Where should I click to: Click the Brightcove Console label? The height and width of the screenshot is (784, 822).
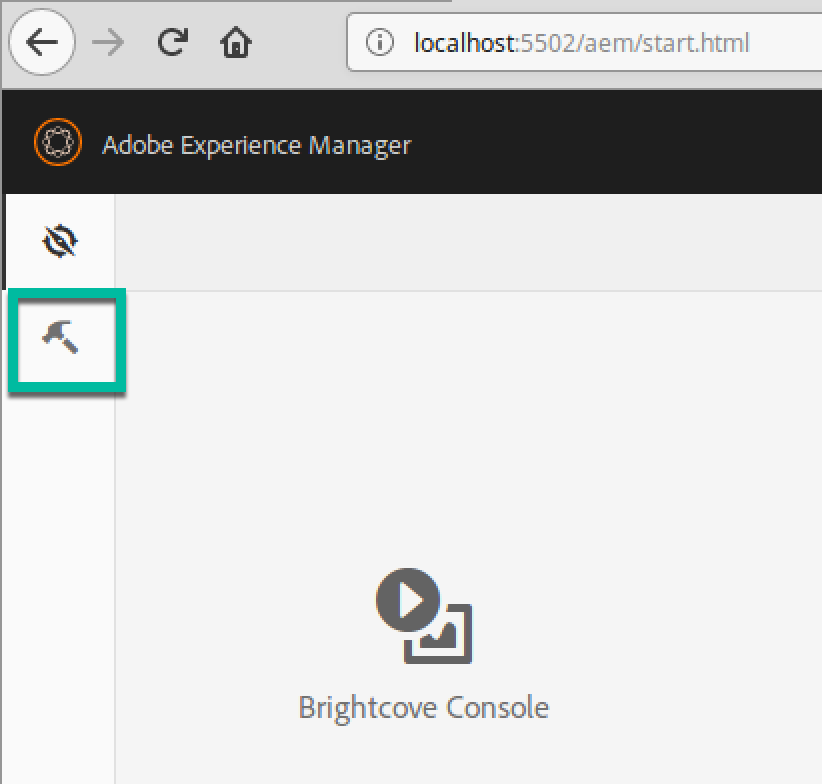(x=424, y=708)
